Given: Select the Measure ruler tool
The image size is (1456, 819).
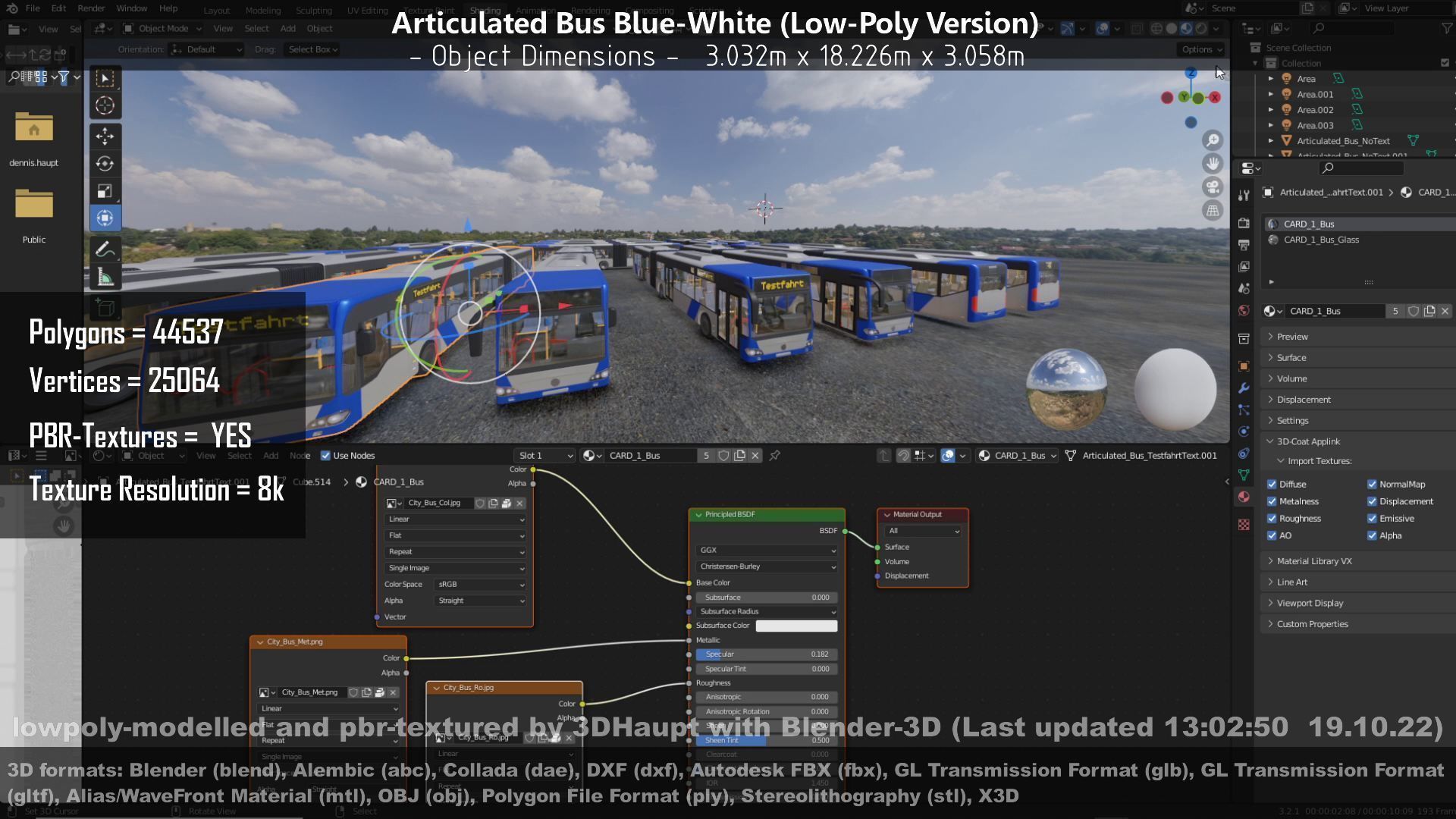Looking at the screenshot, I should [105, 278].
